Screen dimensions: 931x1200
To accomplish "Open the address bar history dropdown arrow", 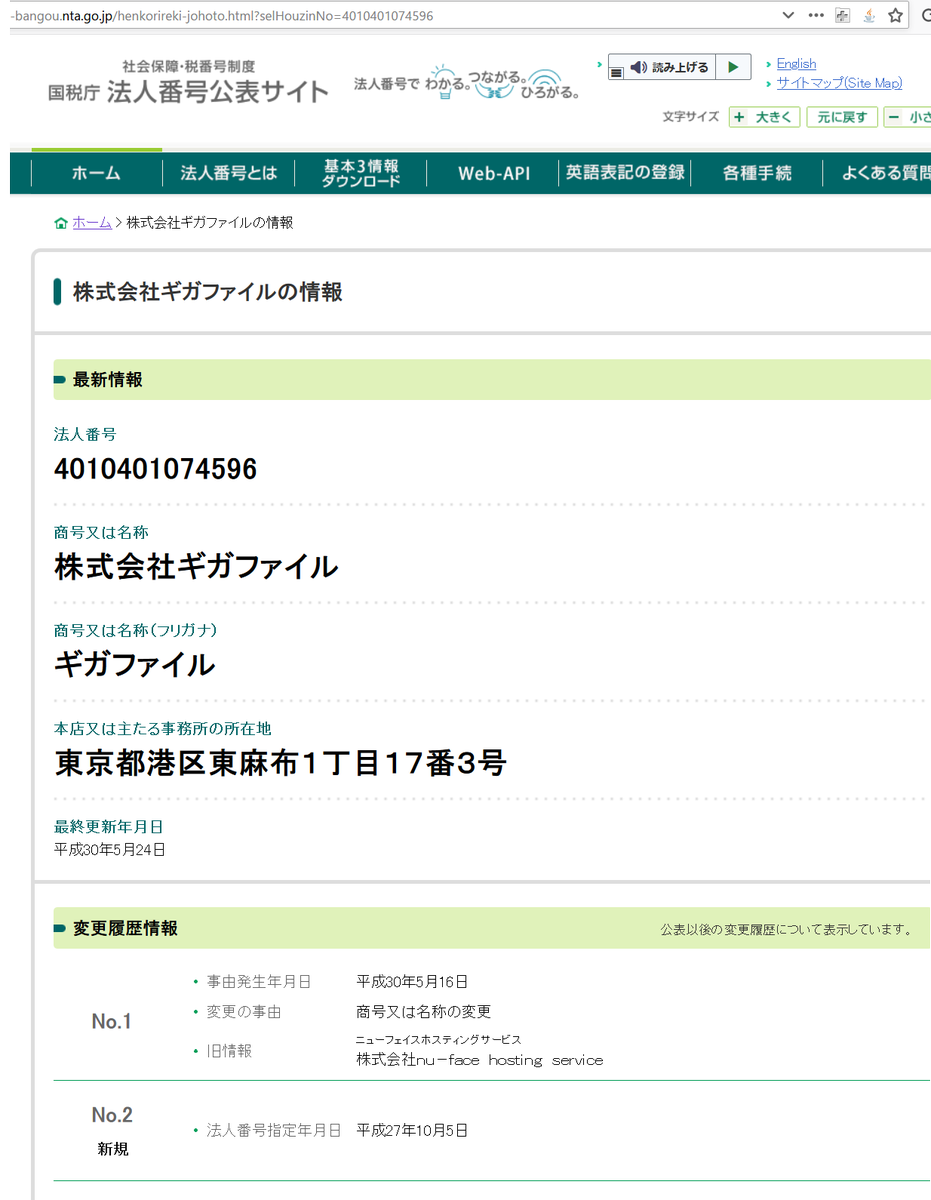I will click(x=788, y=16).
